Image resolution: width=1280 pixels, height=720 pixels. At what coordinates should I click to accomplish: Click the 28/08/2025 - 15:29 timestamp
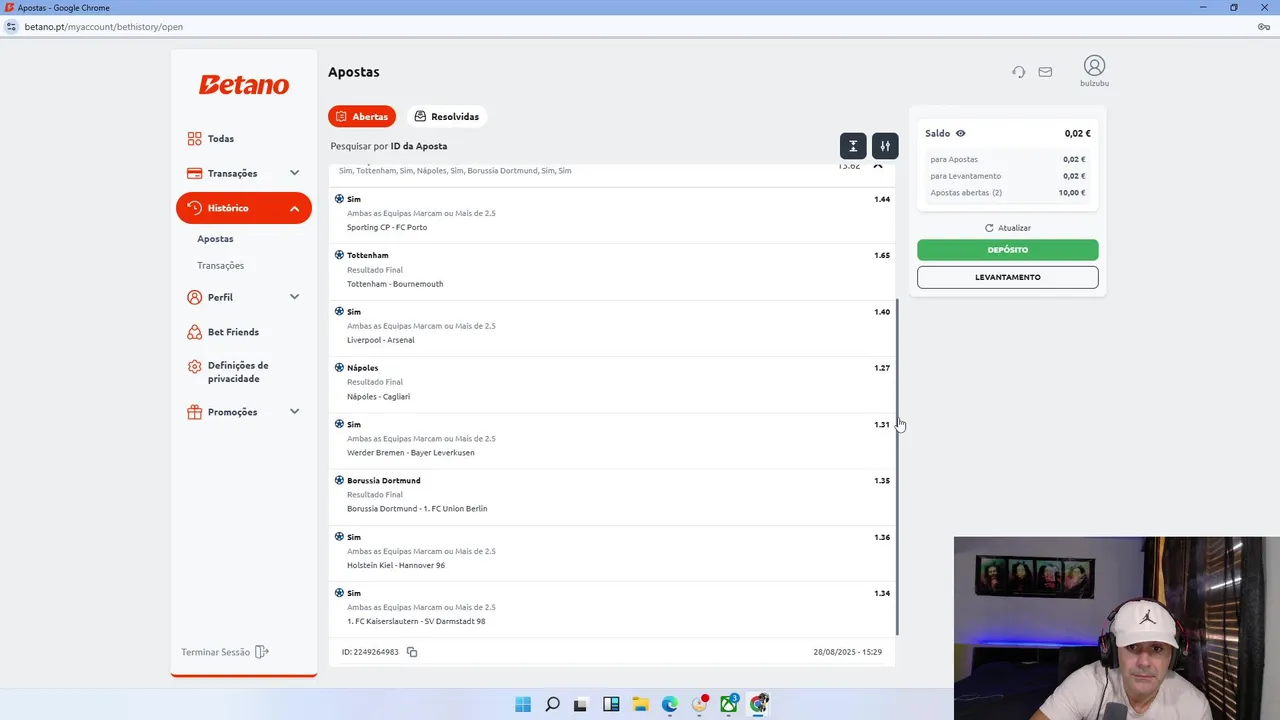pos(847,652)
